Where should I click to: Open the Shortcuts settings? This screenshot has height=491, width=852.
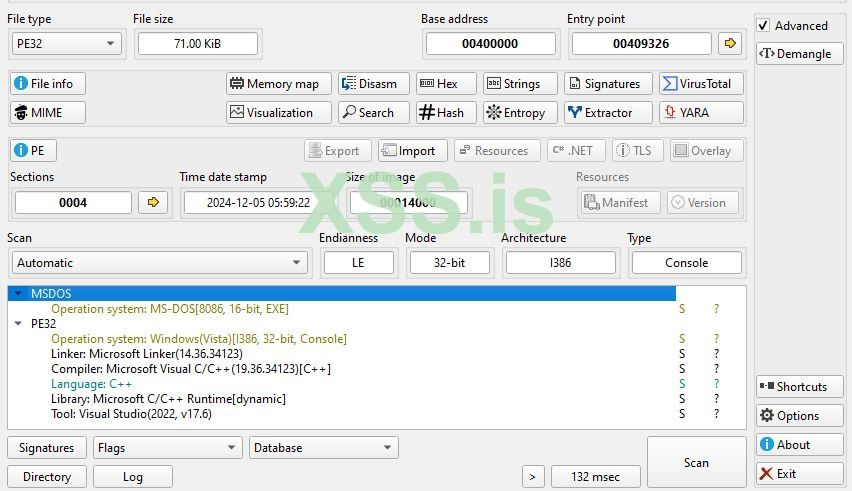(x=799, y=387)
